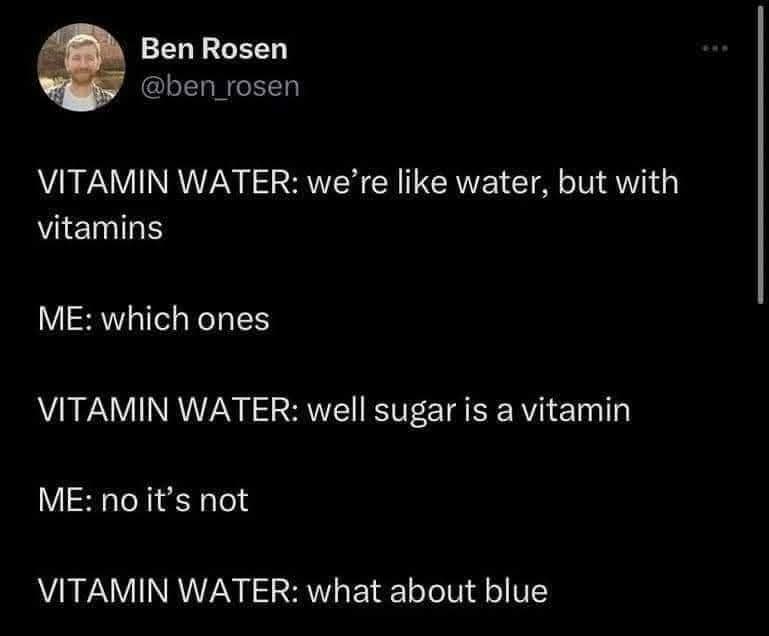Select the line "ME: no it's not"

142,499
